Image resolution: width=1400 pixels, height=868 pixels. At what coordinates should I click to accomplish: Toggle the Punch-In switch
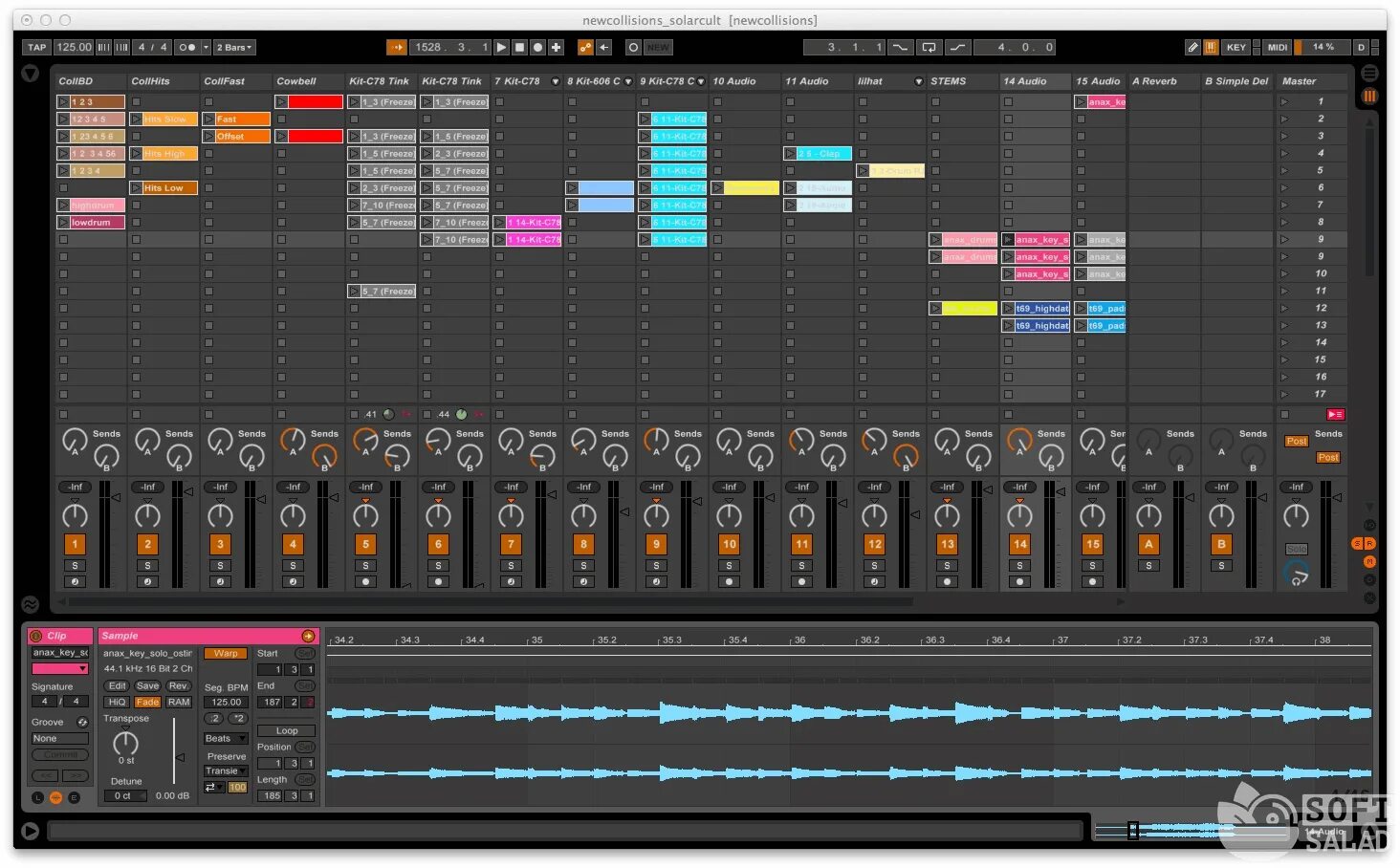pos(900,47)
